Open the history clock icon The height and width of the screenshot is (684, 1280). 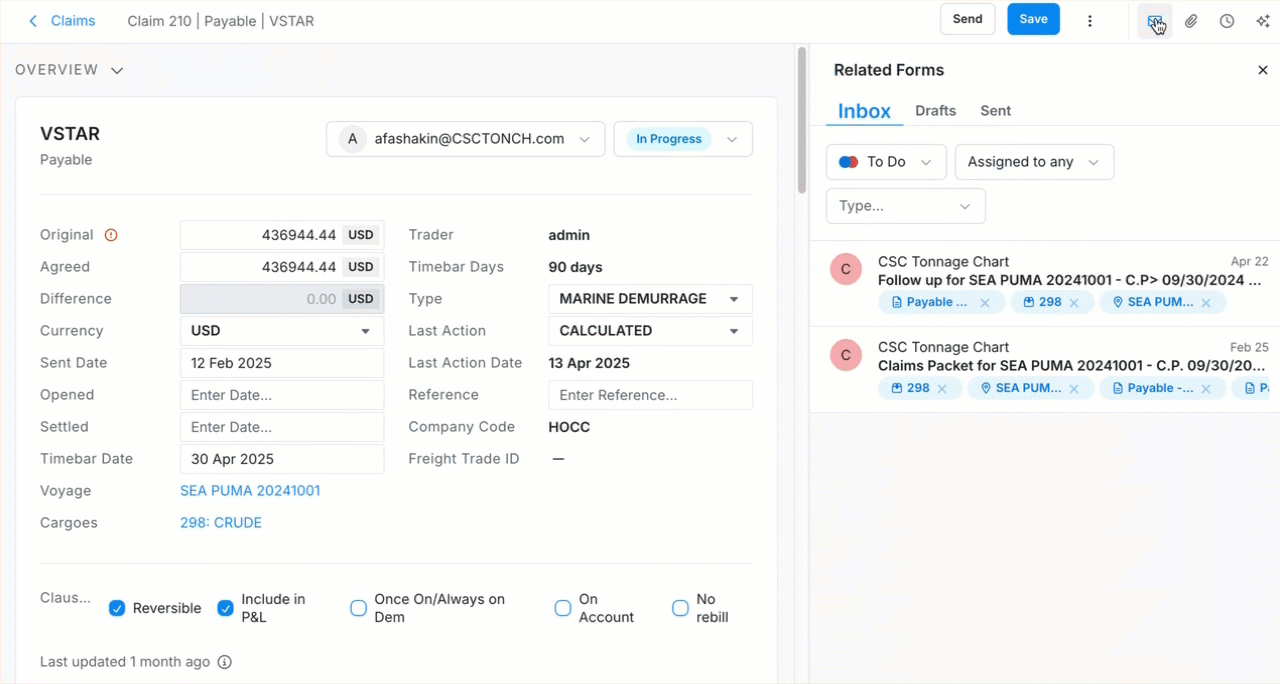tap(1227, 21)
